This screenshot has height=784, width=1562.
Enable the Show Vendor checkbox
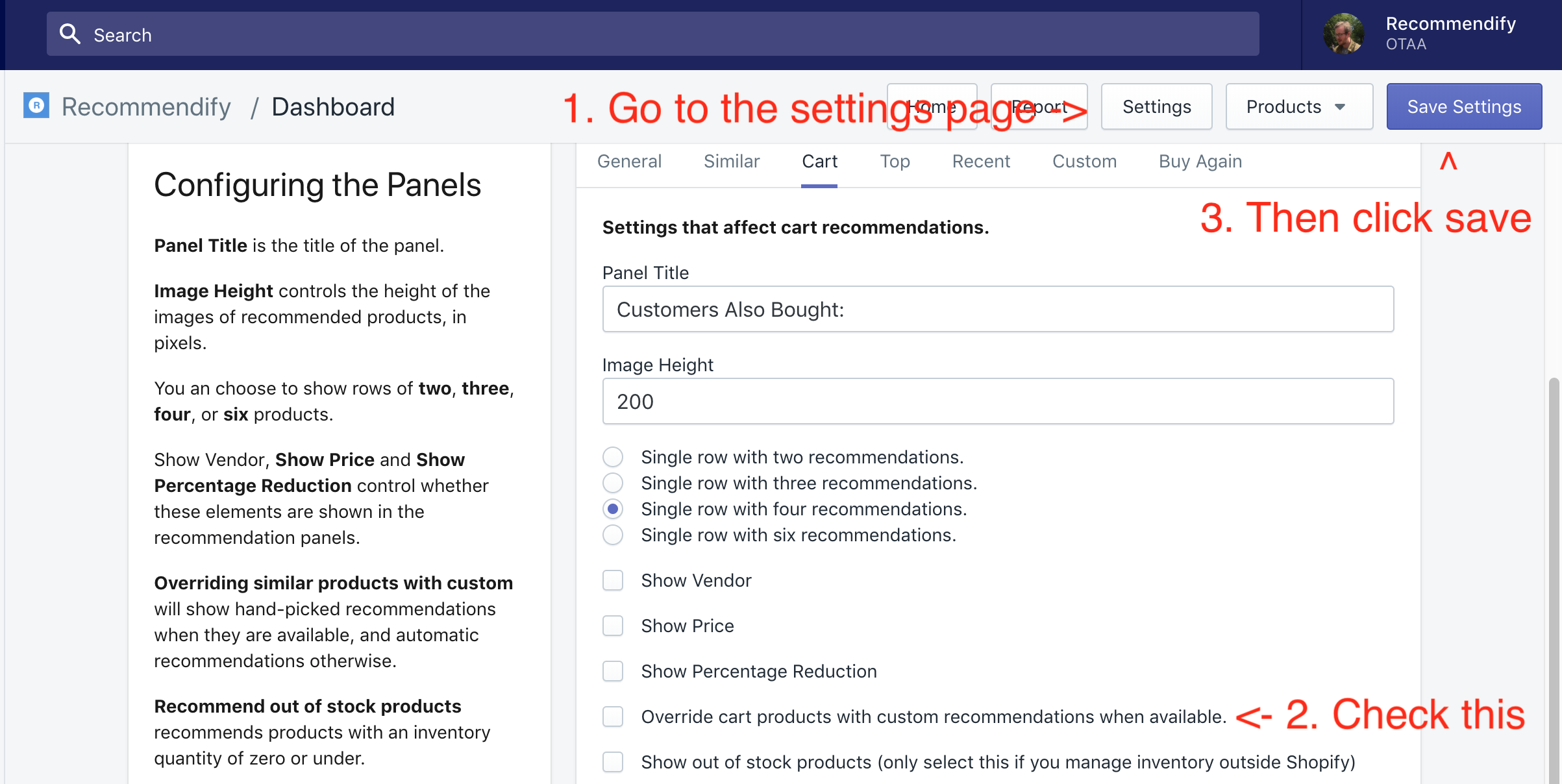pos(612,581)
